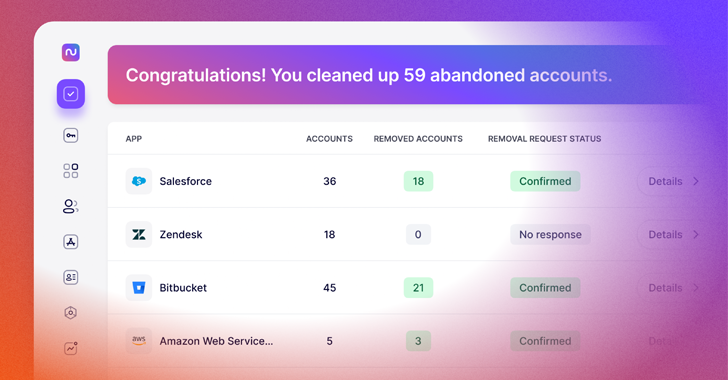Open the analytics chart icon in sidebar
Viewport: 728px width, 380px height.
(71, 348)
